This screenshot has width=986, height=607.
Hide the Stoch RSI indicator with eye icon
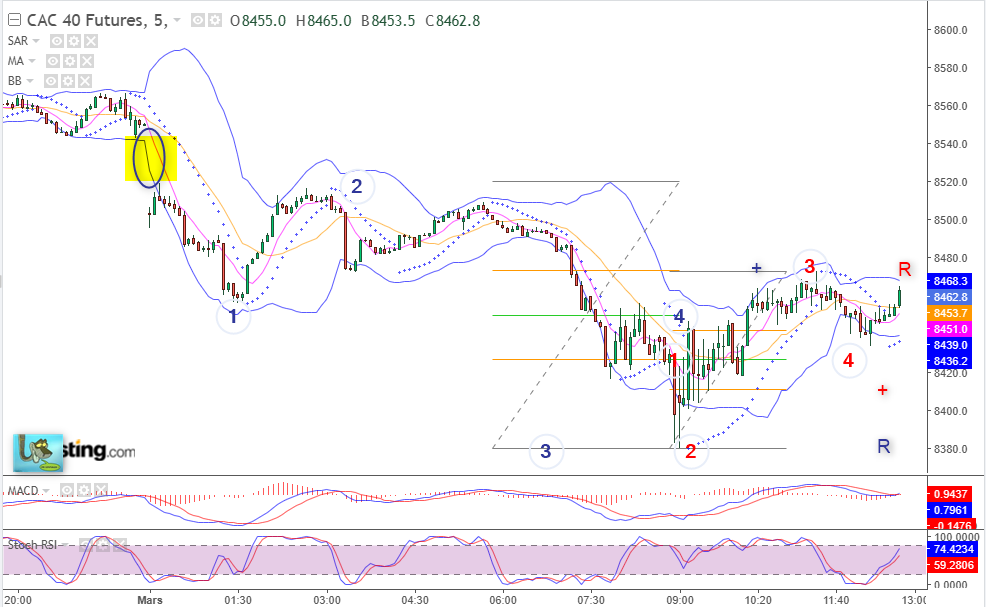click(86, 545)
